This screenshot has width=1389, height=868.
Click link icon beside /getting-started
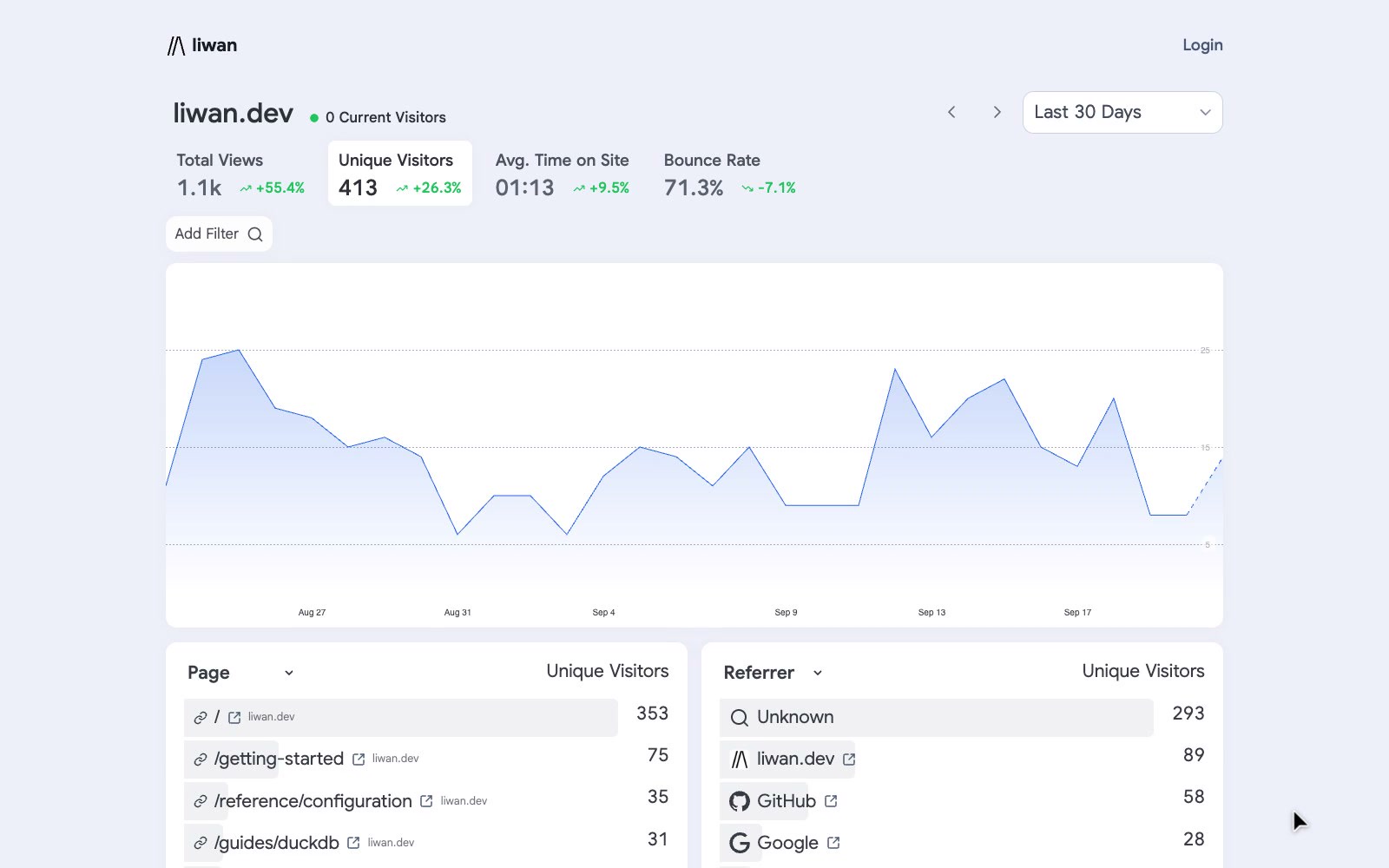[x=200, y=759]
